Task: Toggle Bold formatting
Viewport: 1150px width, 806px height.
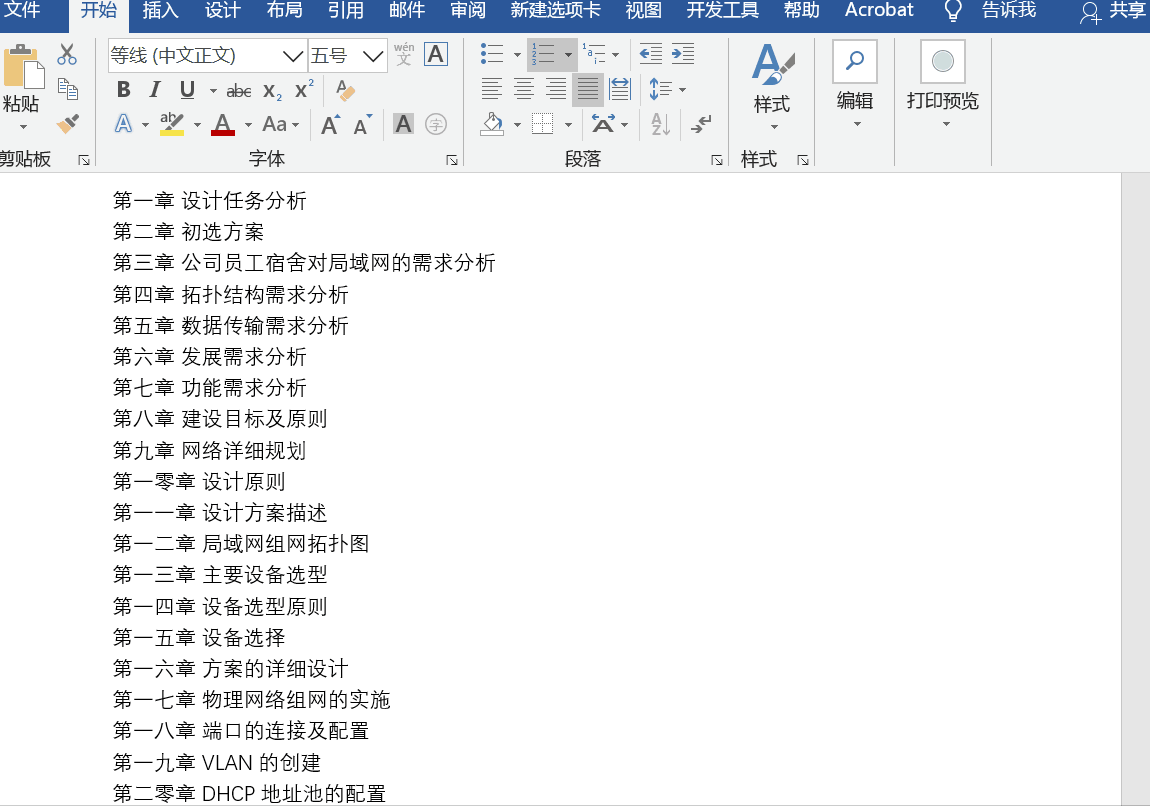Action: tap(123, 89)
